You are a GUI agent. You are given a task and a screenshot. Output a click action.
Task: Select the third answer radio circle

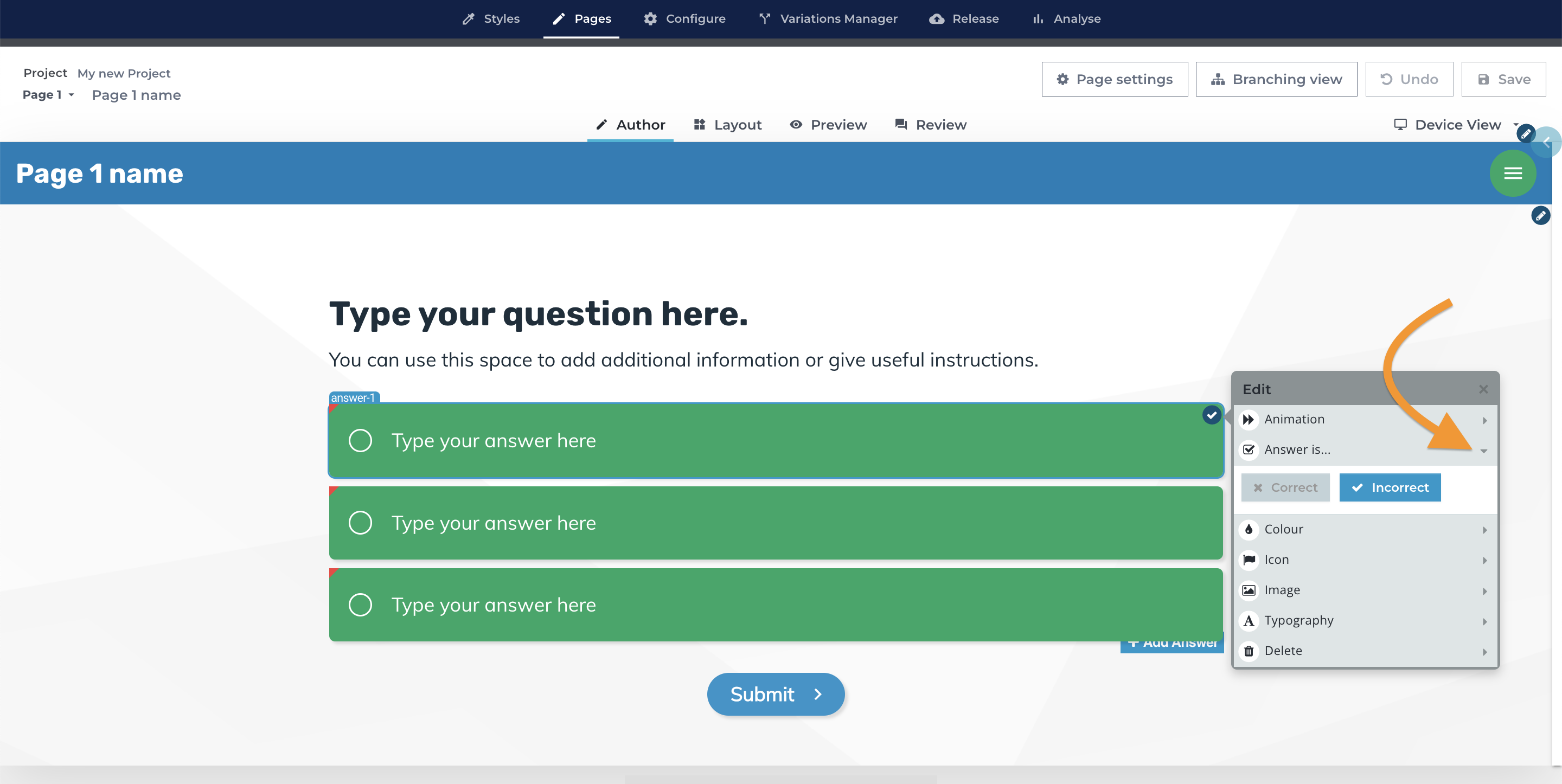click(360, 605)
